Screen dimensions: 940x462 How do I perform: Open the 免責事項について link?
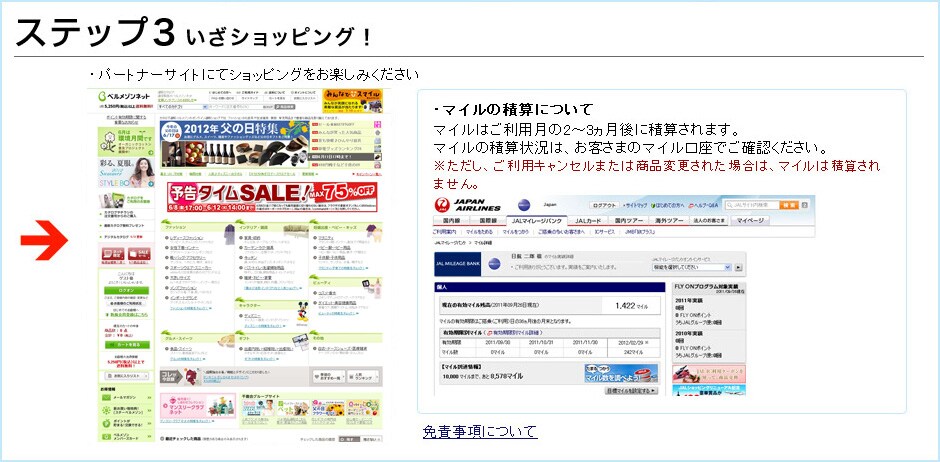pyautogui.click(x=479, y=431)
